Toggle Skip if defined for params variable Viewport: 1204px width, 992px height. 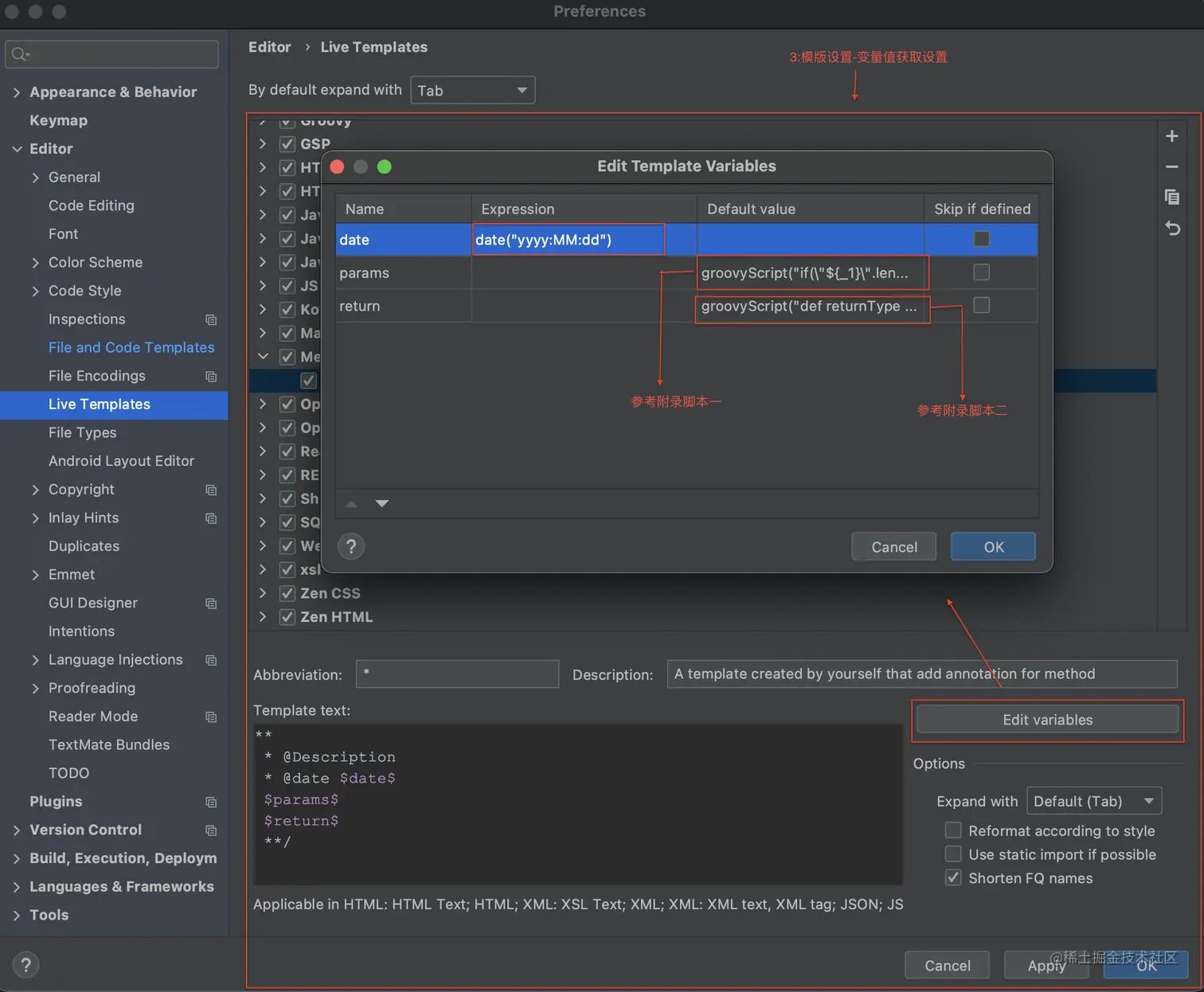coord(981,272)
